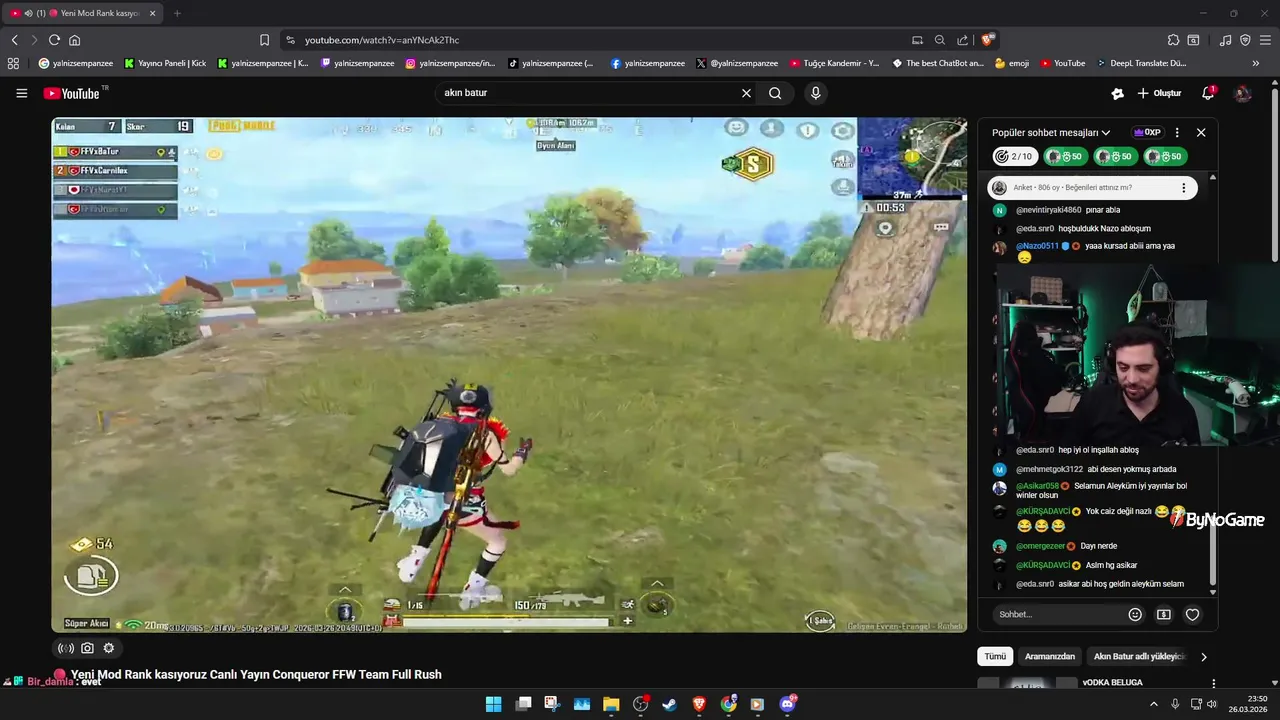Image resolution: width=1280 pixels, height=720 pixels.
Task: Open the browser share icon in address bar
Action: (962, 40)
